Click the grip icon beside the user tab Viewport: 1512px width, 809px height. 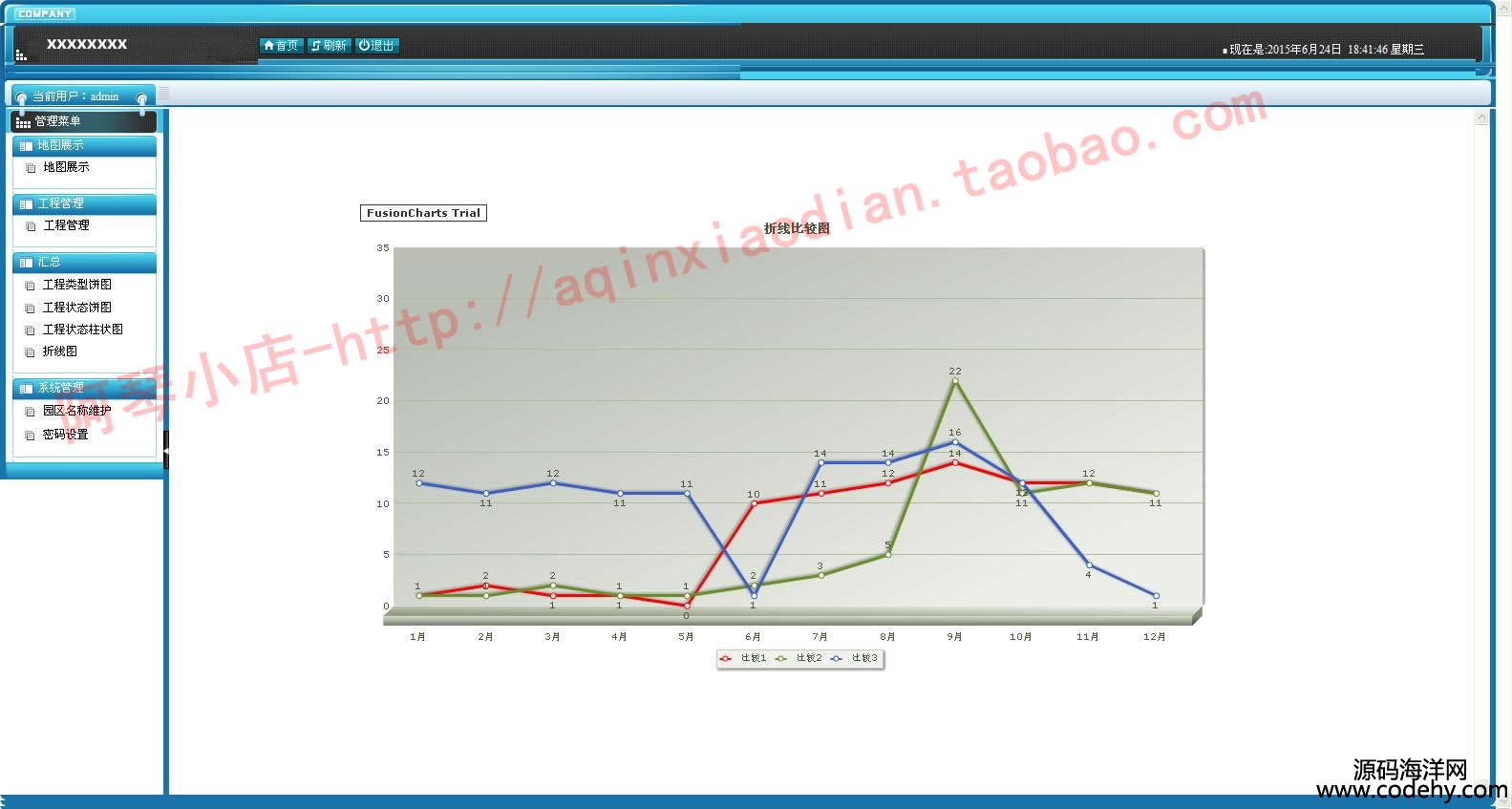[x=163, y=94]
